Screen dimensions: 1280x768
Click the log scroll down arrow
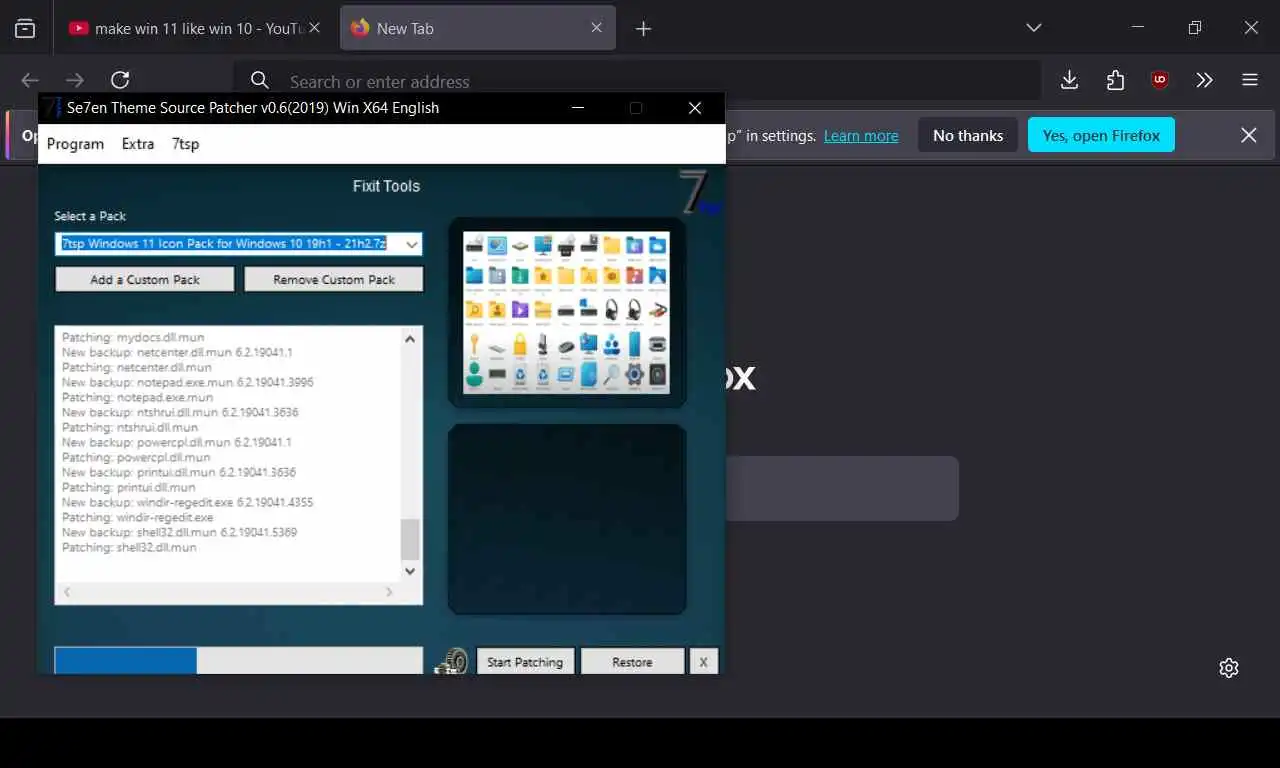410,571
